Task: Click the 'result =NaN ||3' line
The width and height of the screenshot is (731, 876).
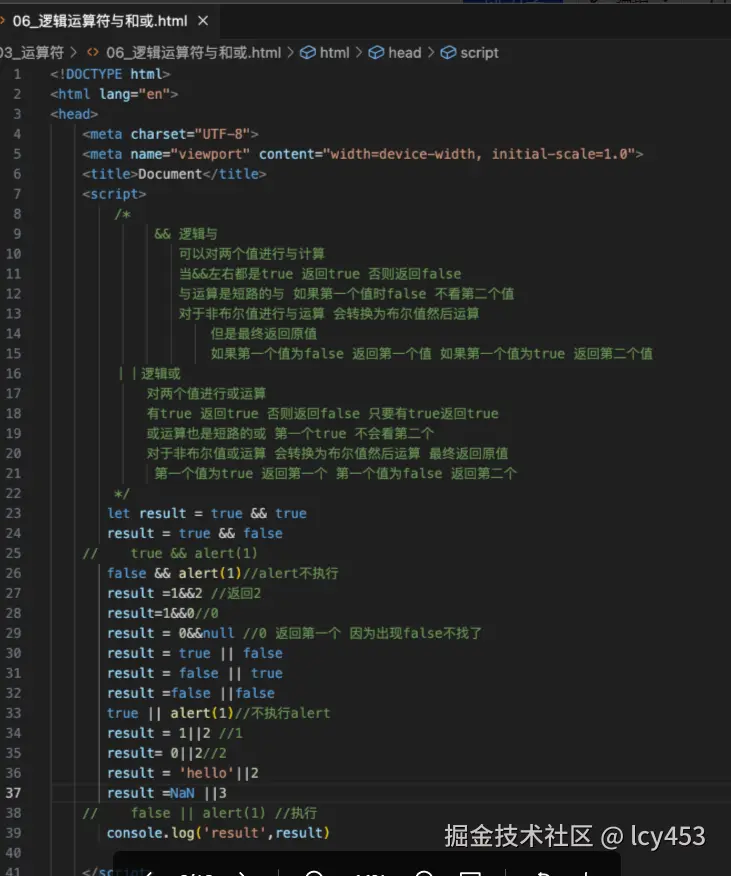Action: point(167,793)
